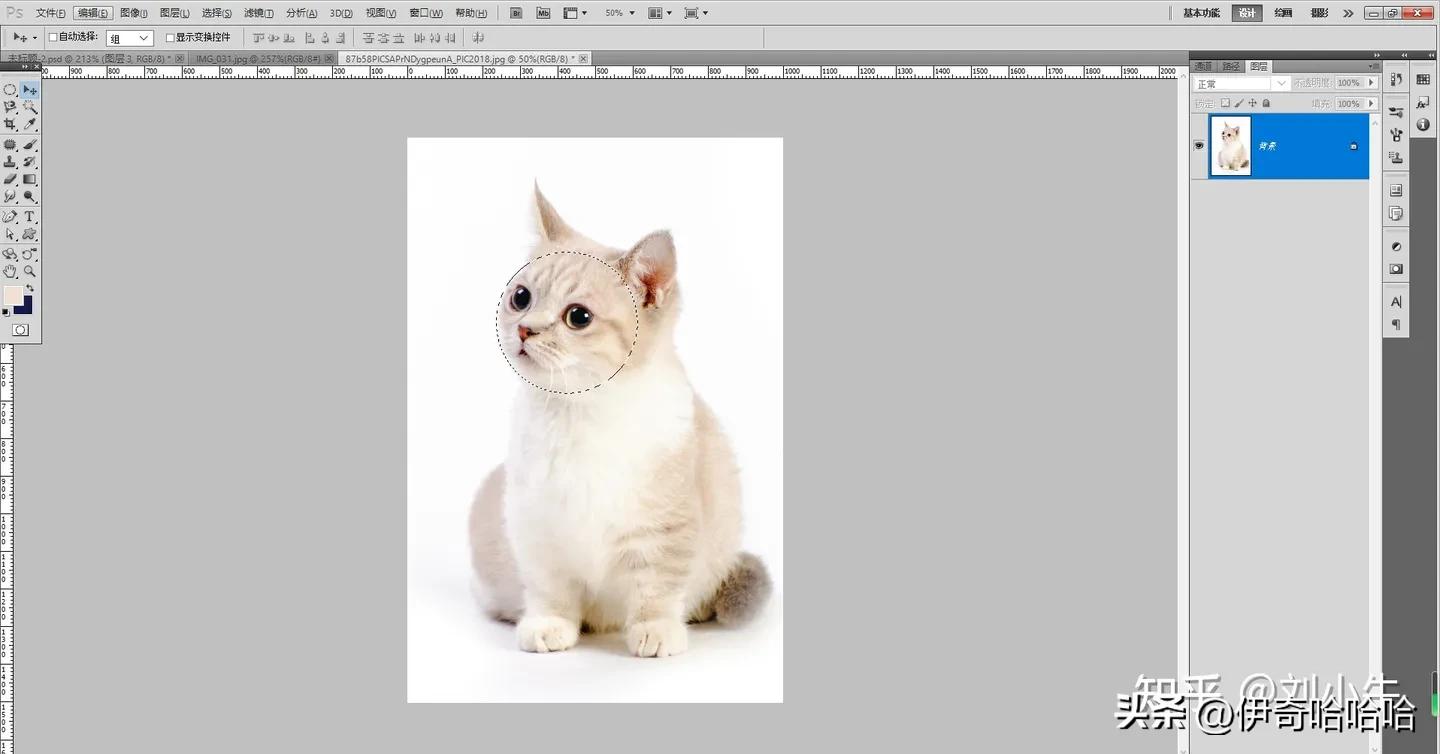Enable the 自动选择 checkbox
The height and width of the screenshot is (754, 1440).
[52, 37]
